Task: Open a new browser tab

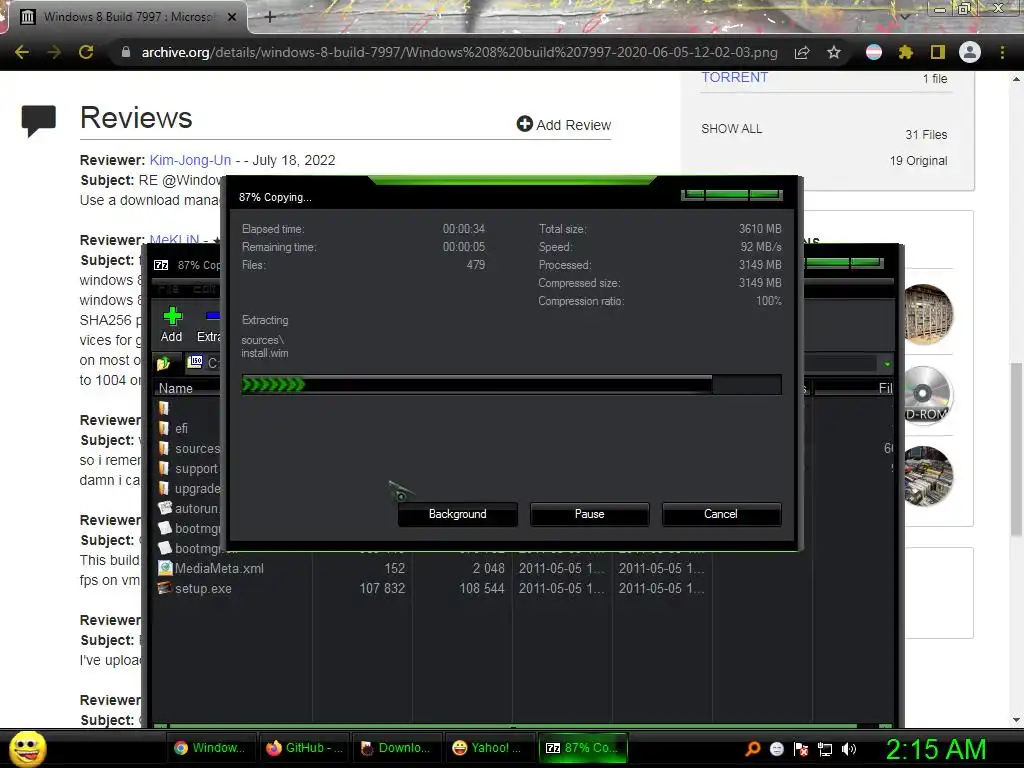Action: pyautogui.click(x=270, y=17)
